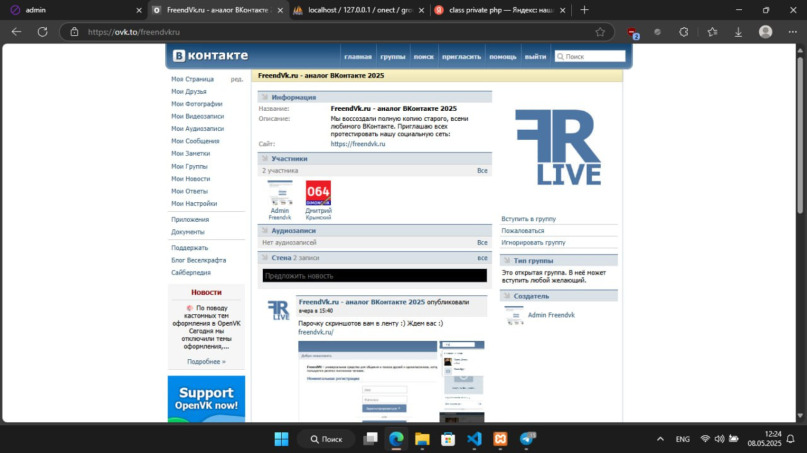
Task: Click Все in Участники header
Action: (482, 170)
